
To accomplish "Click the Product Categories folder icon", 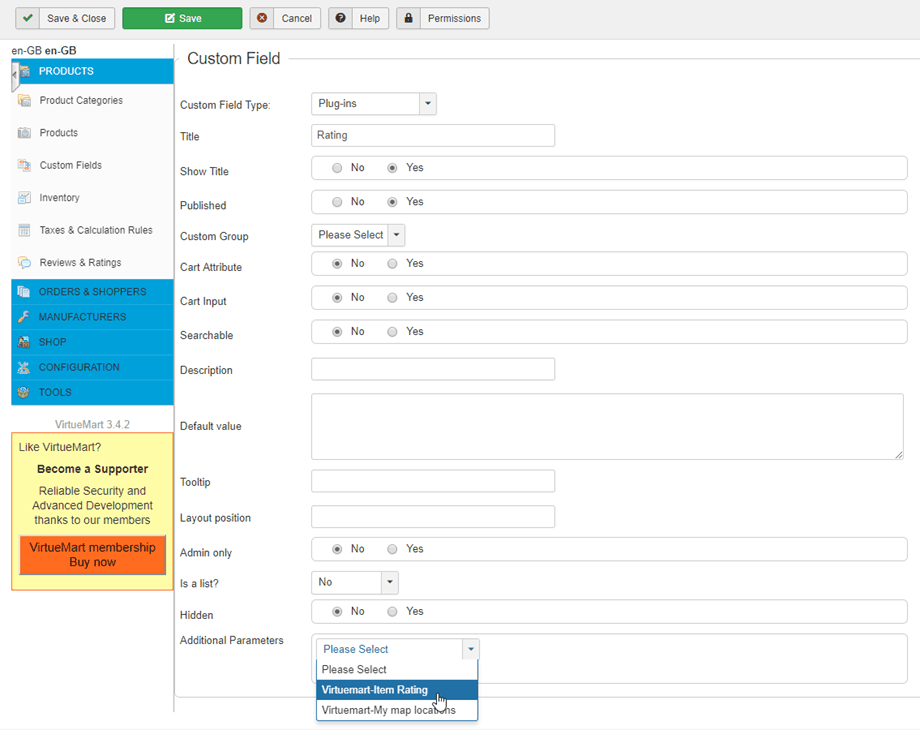I will pyautogui.click(x=24, y=100).
